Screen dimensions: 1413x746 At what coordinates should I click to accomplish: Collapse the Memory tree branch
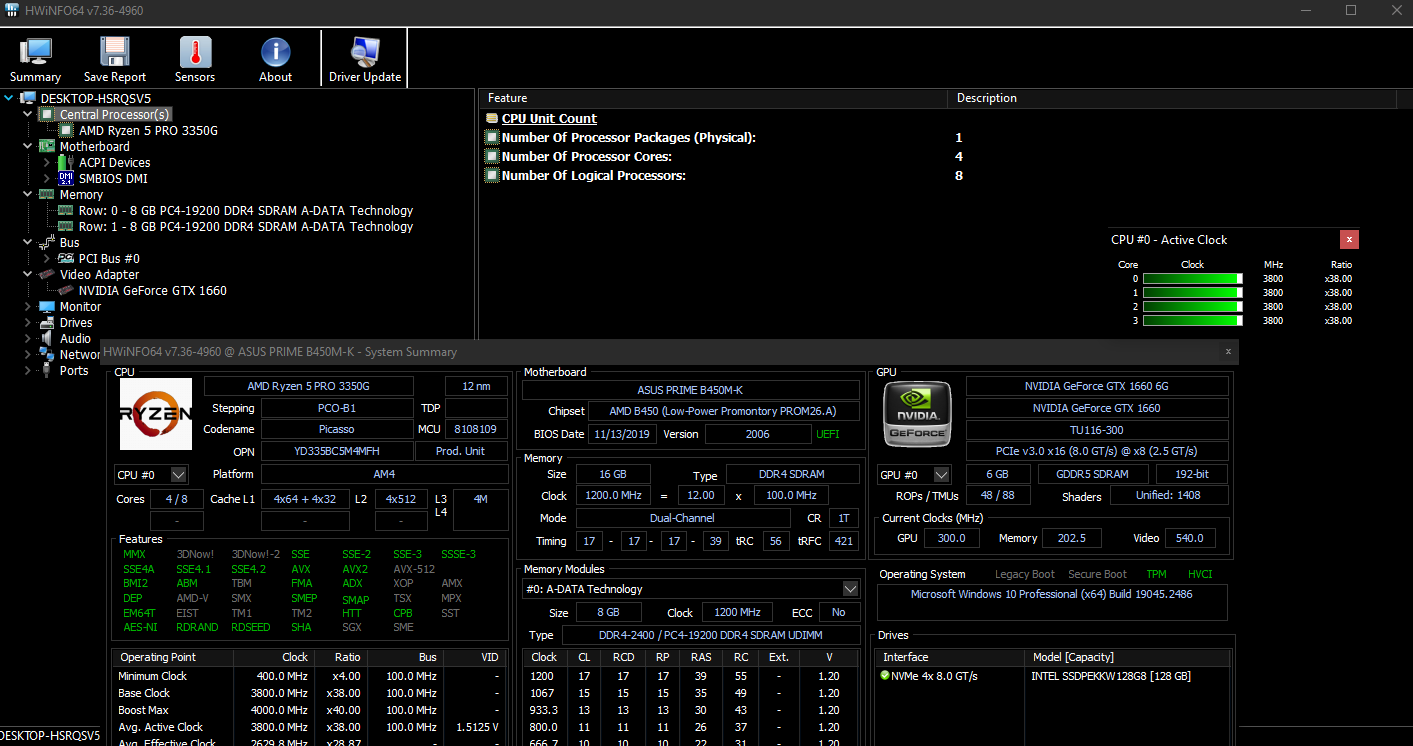coord(28,194)
